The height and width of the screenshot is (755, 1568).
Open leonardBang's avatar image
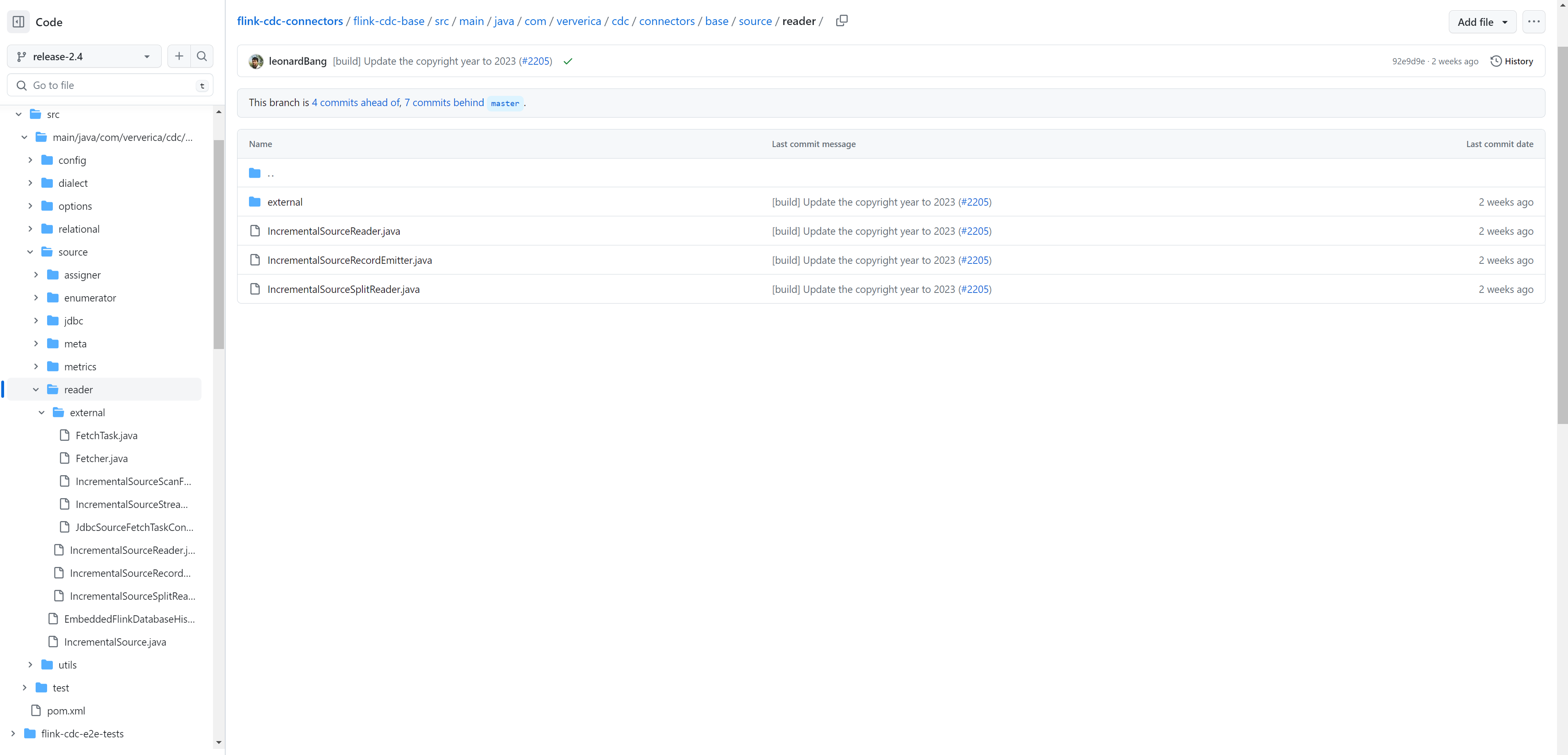pos(256,61)
